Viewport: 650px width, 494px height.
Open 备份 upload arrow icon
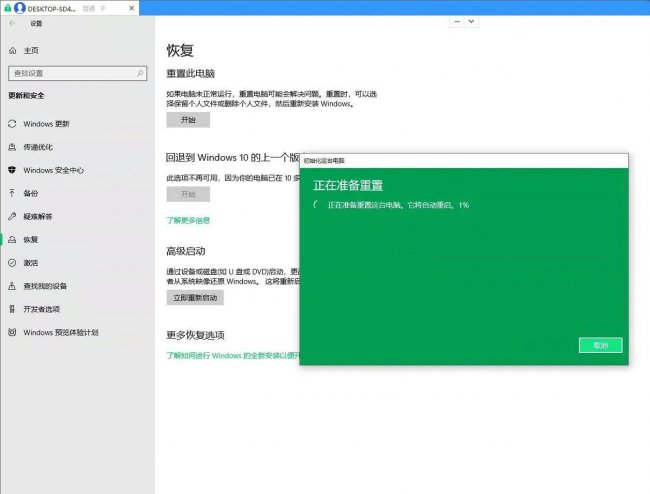[x=12, y=193]
